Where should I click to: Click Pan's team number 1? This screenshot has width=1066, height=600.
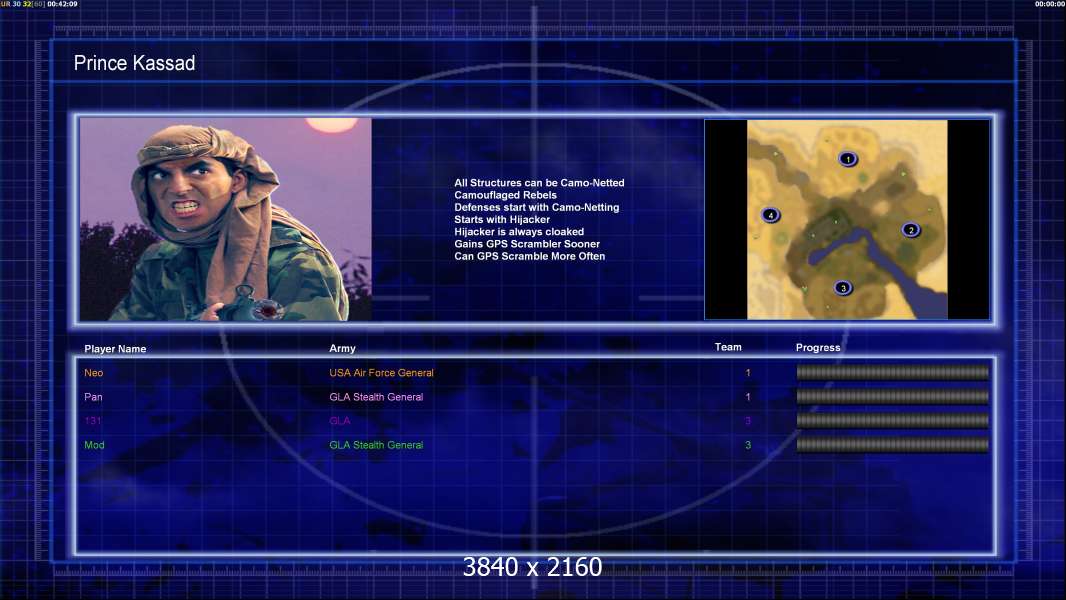tap(748, 397)
